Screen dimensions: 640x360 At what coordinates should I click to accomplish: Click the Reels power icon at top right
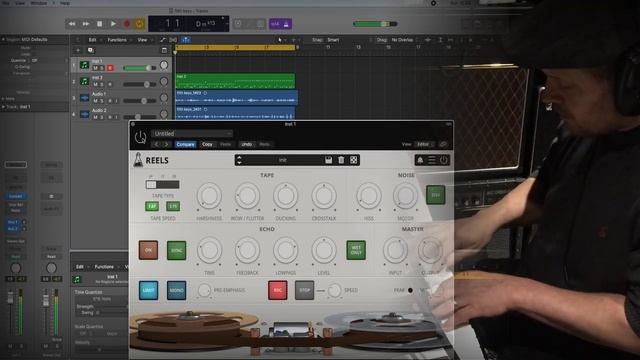[444, 160]
